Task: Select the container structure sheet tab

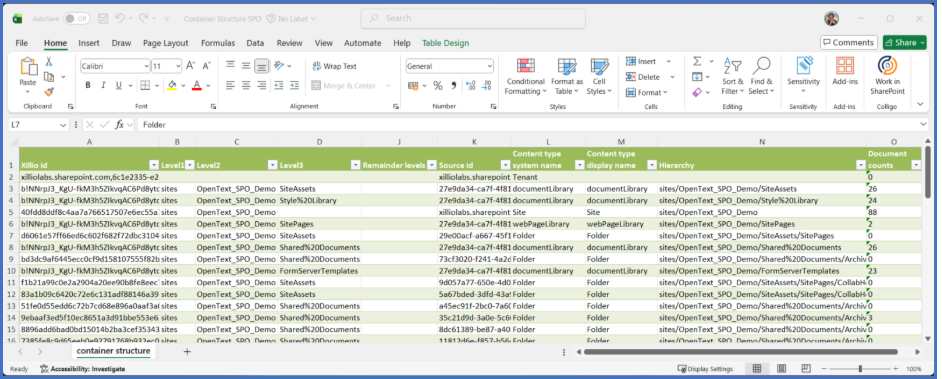Action: tap(113, 351)
